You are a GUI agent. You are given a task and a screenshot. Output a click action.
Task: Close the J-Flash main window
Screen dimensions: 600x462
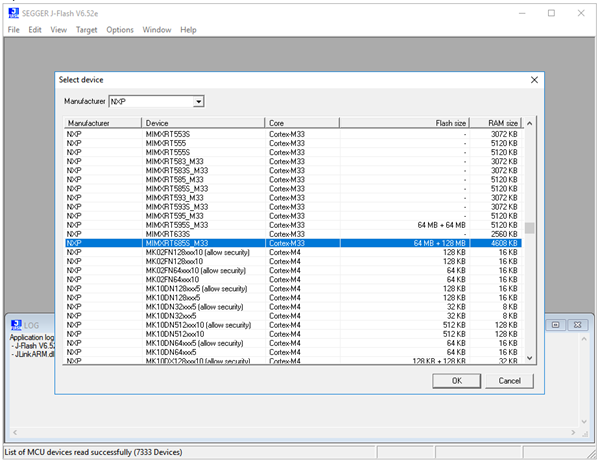581,13
